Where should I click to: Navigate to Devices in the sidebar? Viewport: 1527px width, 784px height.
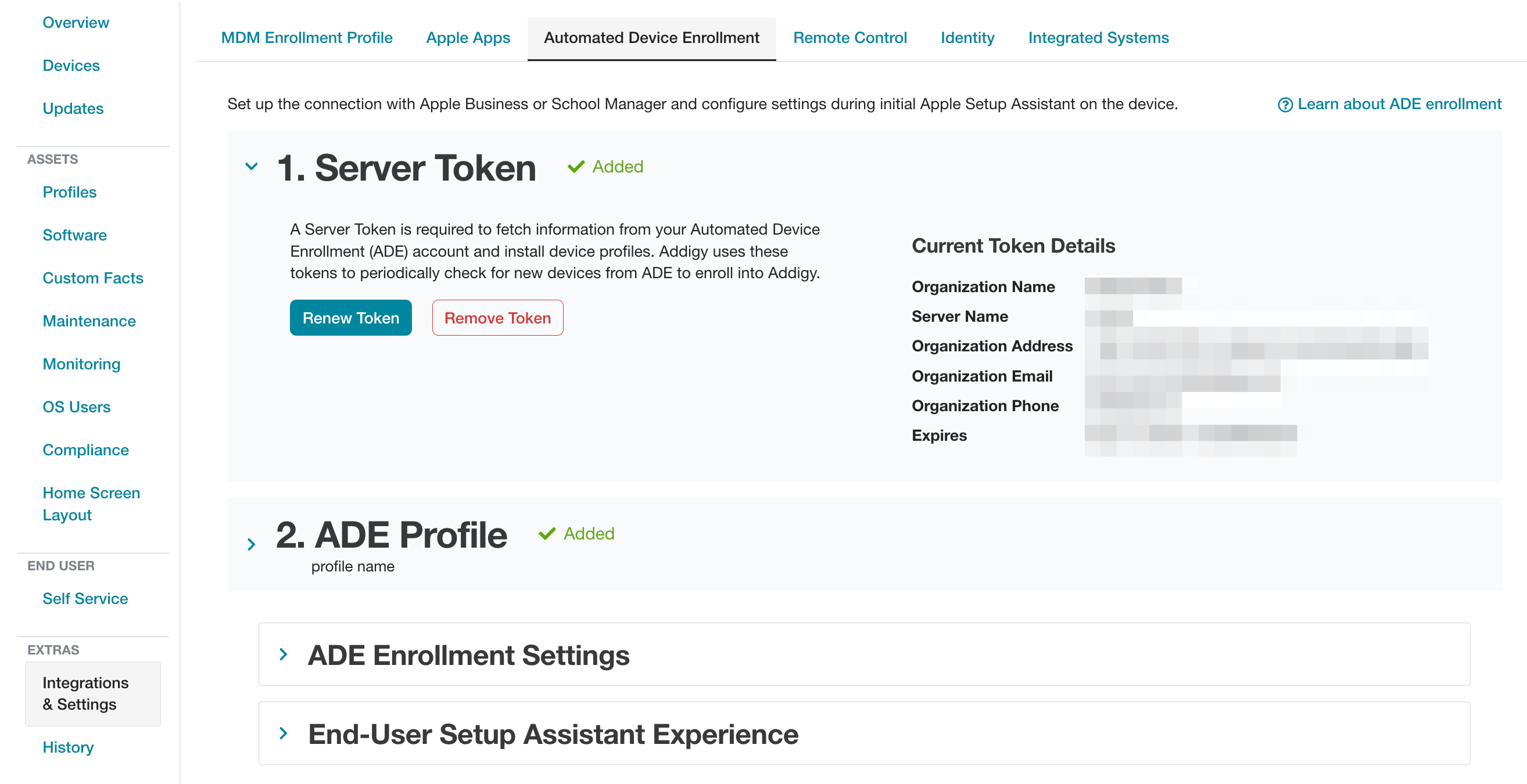click(71, 65)
